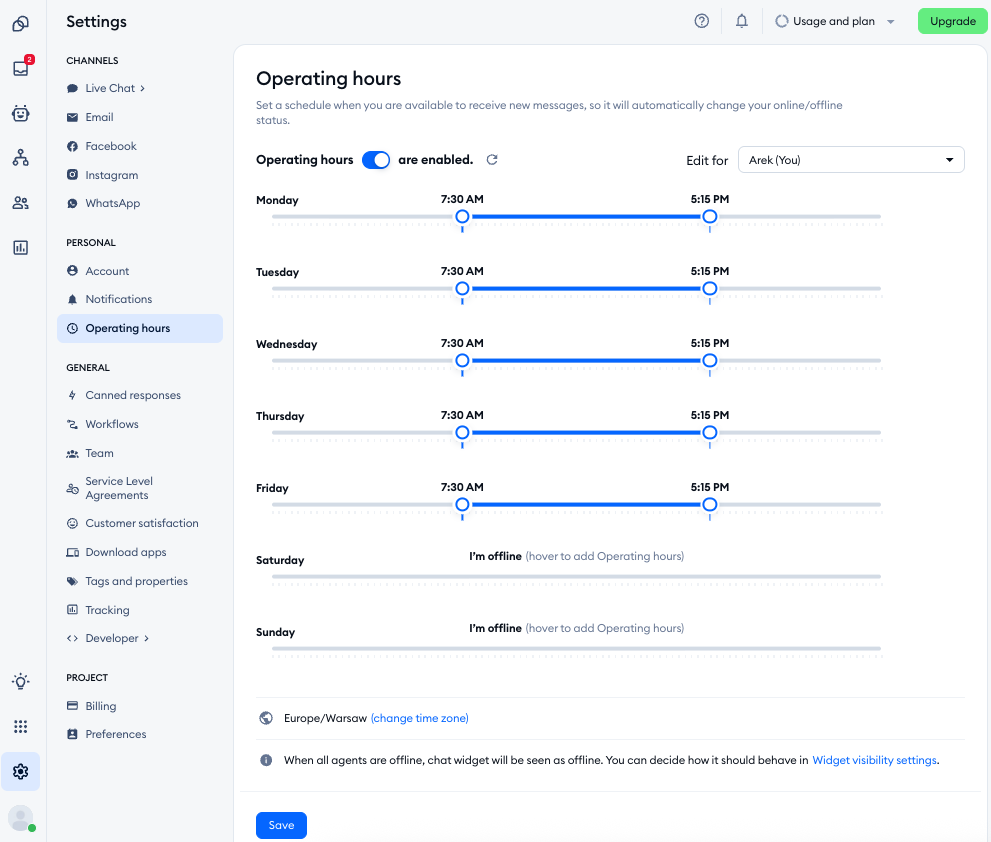
Task: Open the Inbox icon with unread badge
Action: click(20, 69)
